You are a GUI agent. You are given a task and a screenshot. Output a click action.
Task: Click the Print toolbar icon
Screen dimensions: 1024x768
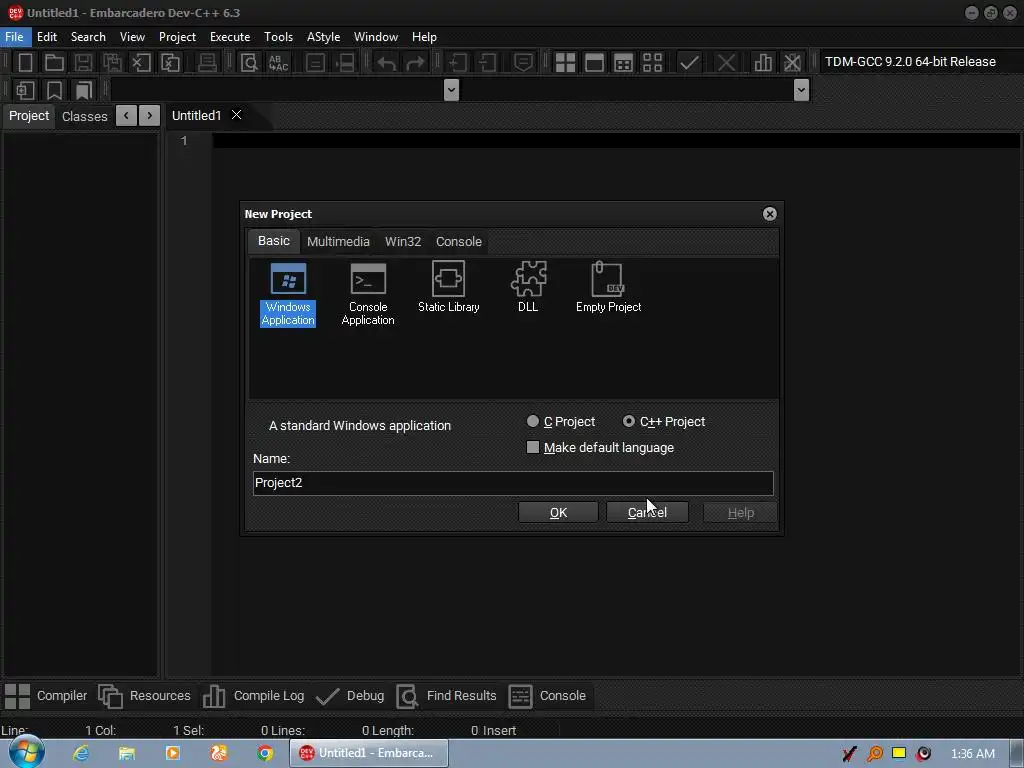pos(207,63)
